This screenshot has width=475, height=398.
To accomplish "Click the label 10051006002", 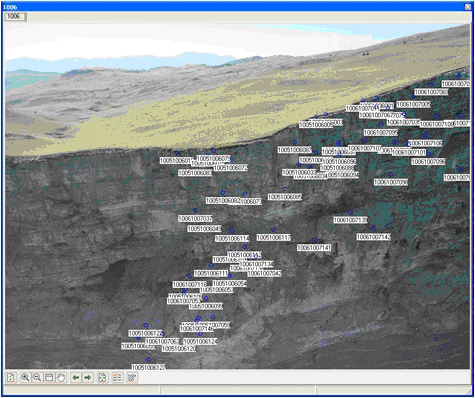I will click(285, 197).
